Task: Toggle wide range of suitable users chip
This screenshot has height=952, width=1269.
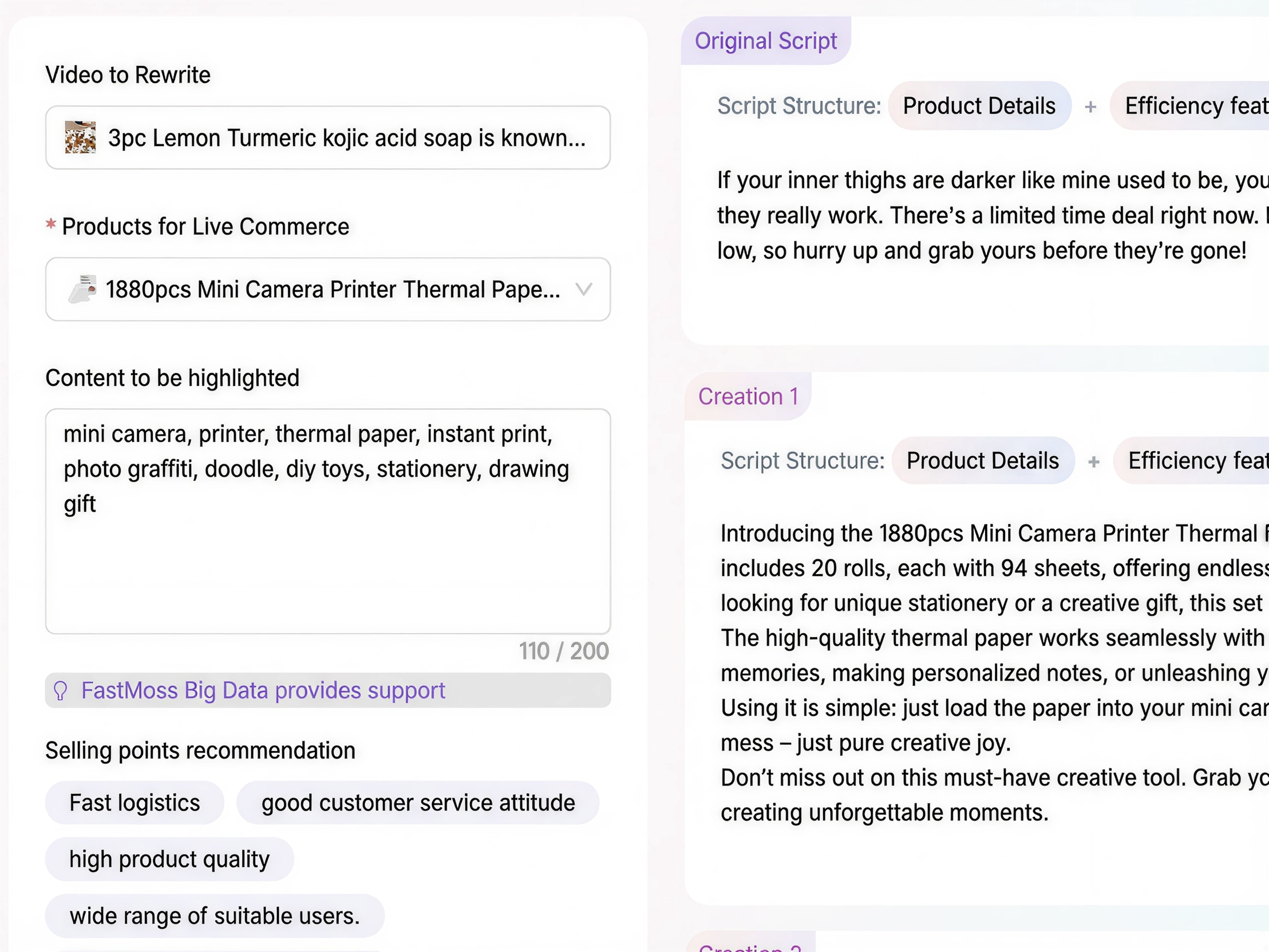Action: pos(215,916)
